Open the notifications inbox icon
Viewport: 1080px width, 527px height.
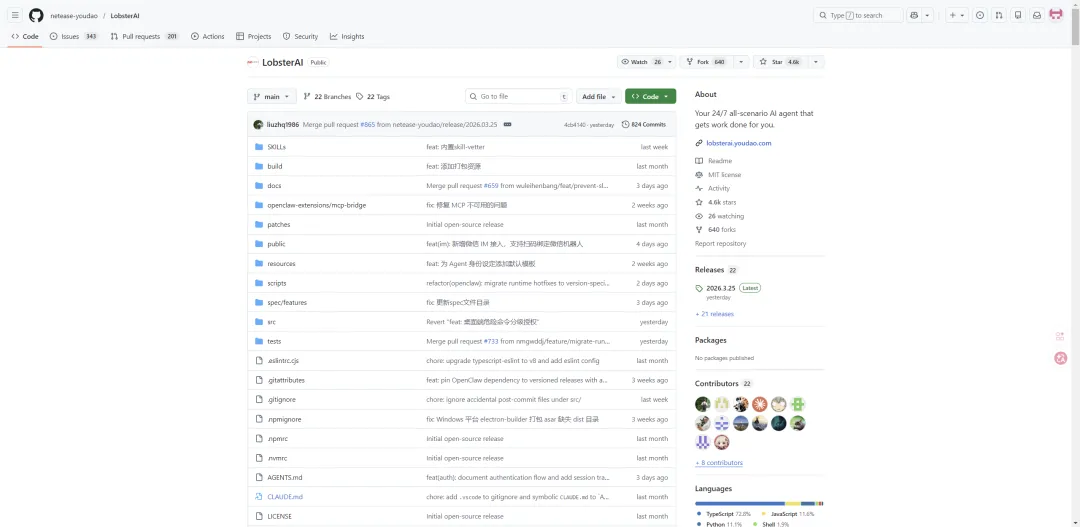(1037, 15)
